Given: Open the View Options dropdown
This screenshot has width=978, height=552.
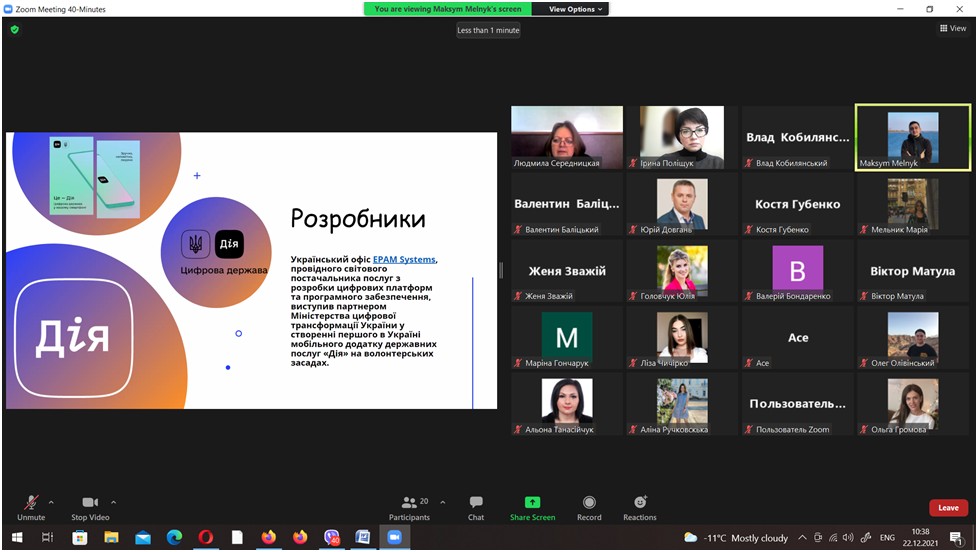Looking at the screenshot, I should click(576, 9).
